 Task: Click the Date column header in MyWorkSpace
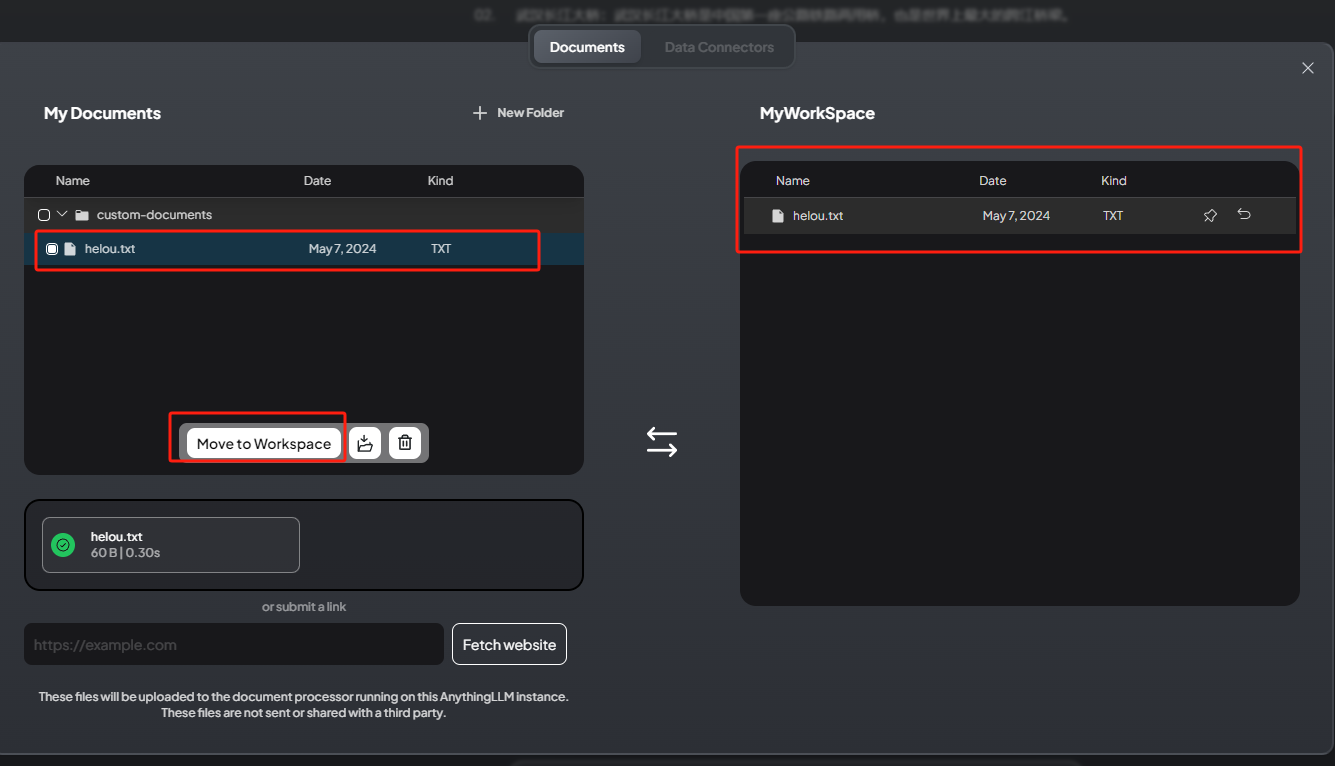tap(993, 181)
